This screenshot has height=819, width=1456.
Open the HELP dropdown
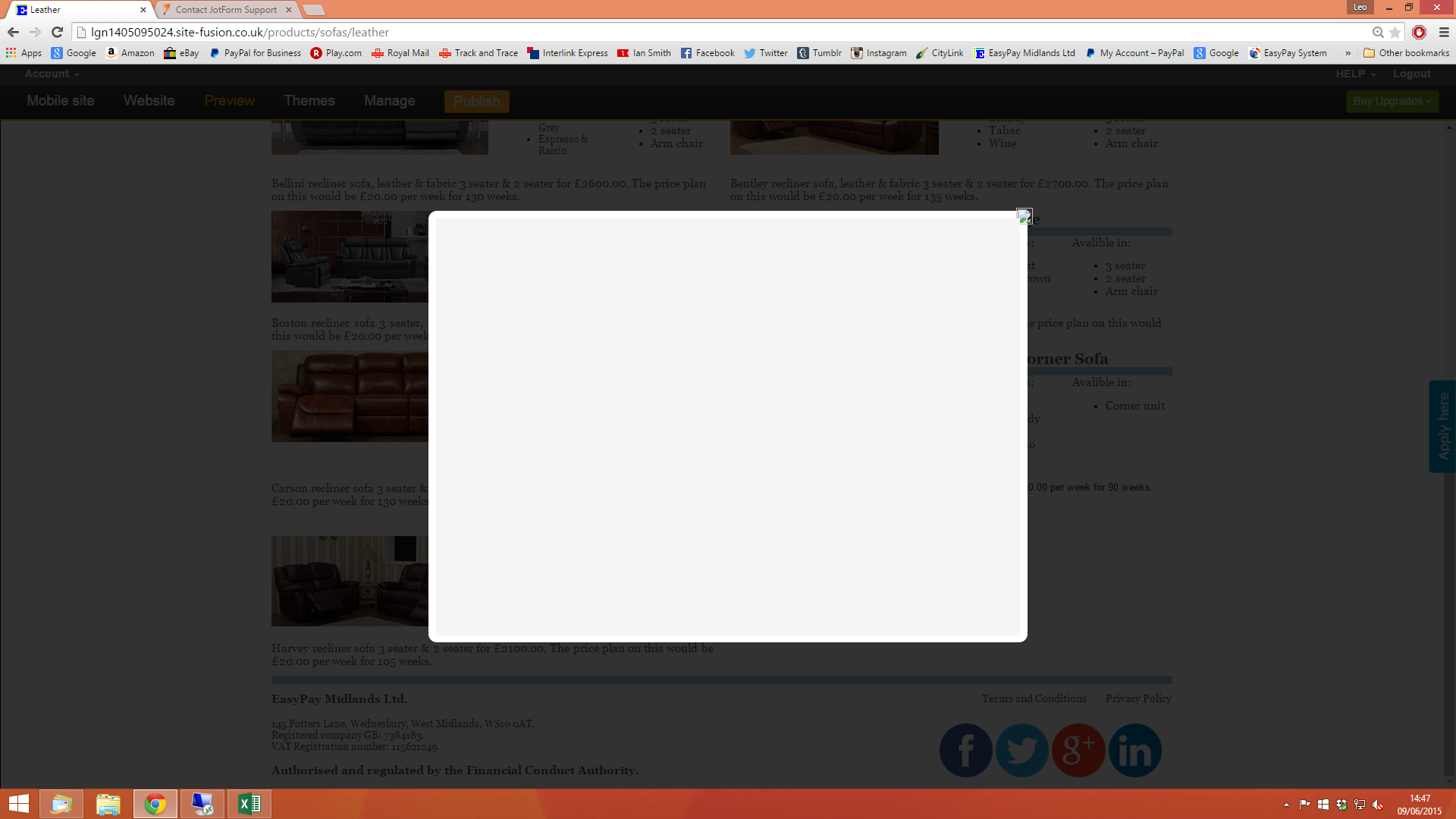point(1354,74)
